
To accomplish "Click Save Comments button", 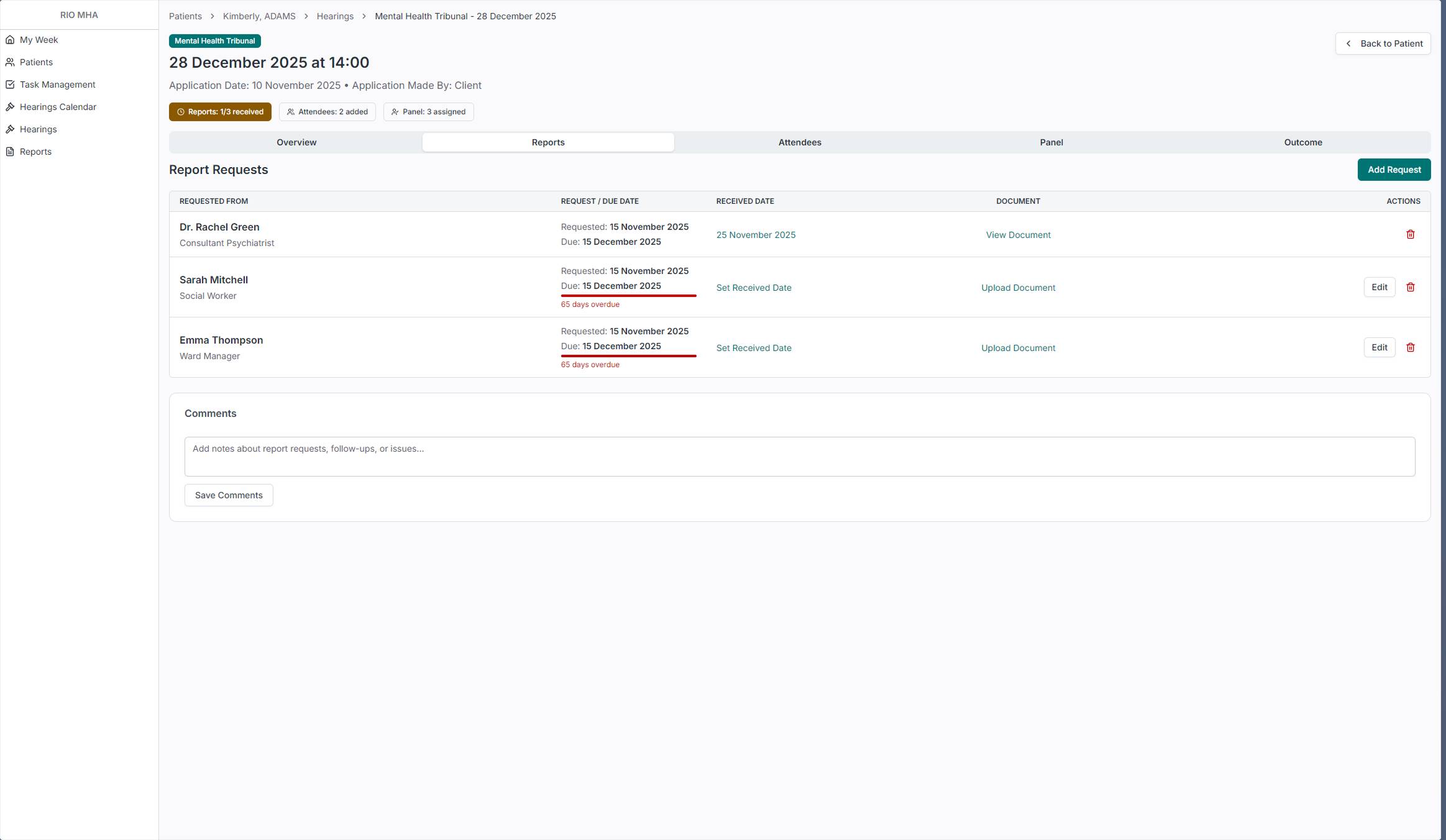I will point(229,495).
